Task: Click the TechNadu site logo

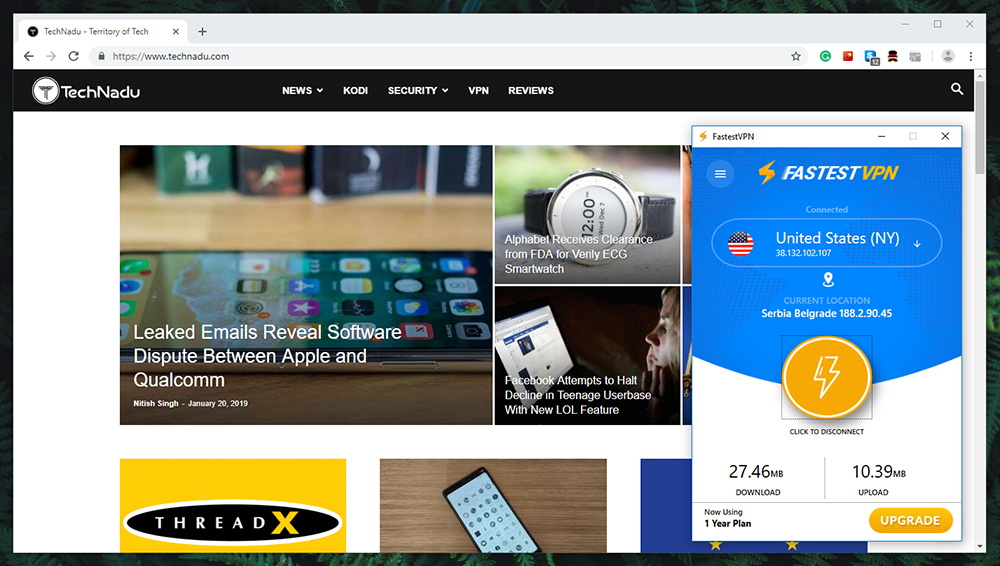Action: (x=86, y=91)
